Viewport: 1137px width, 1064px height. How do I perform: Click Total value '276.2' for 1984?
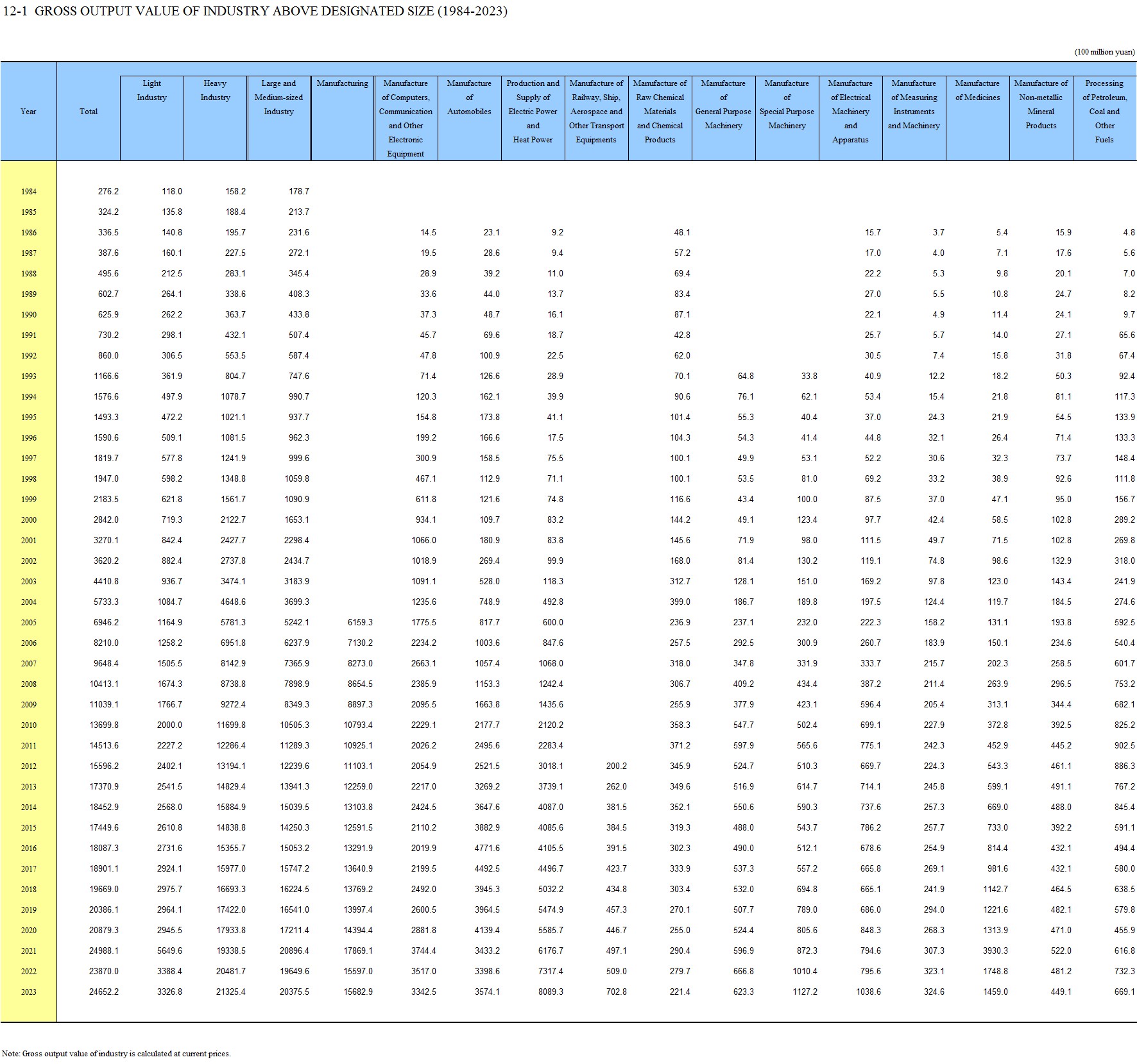[x=108, y=191]
